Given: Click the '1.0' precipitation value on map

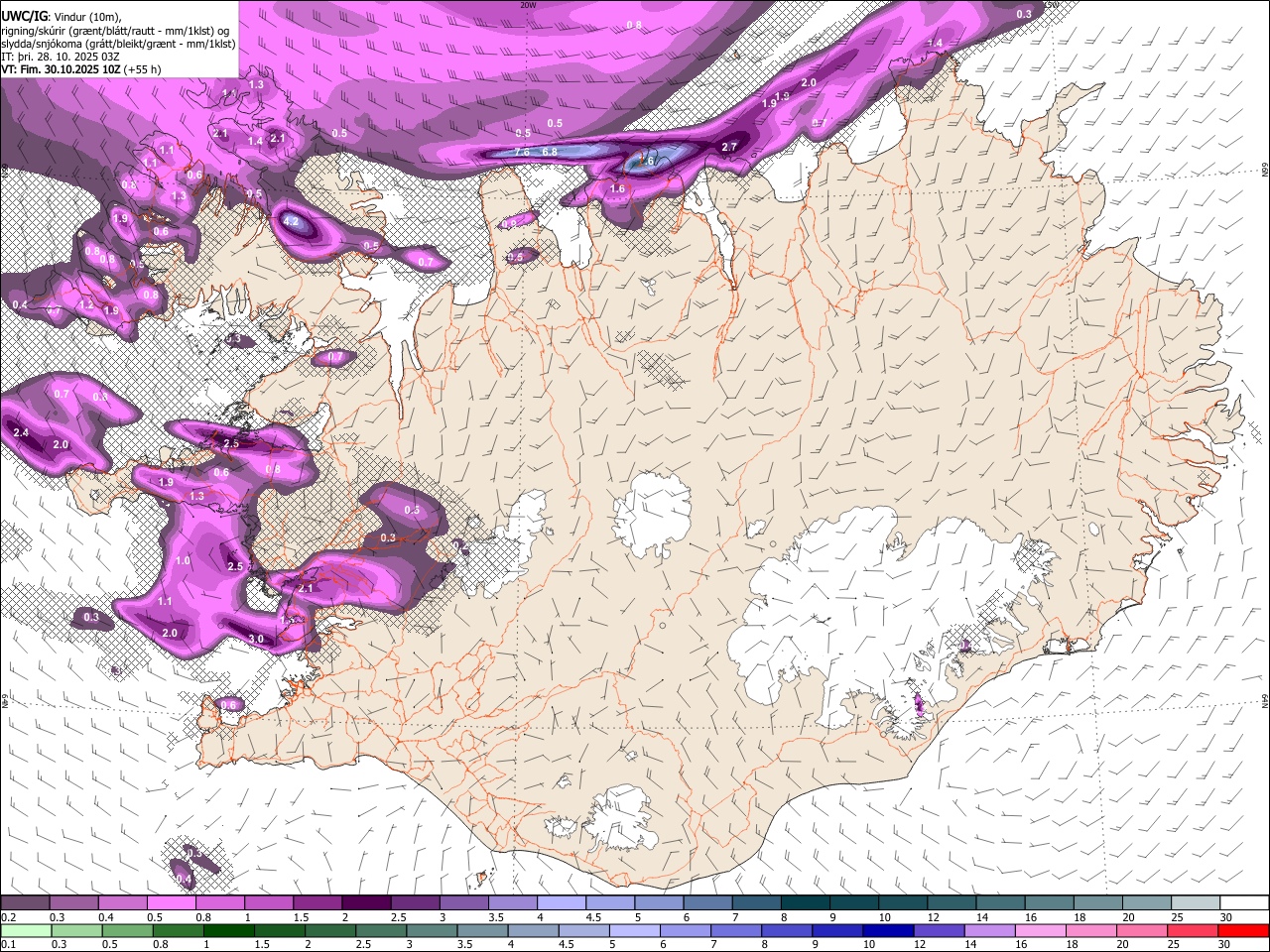Looking at the screenshot, I should [183, 561].
